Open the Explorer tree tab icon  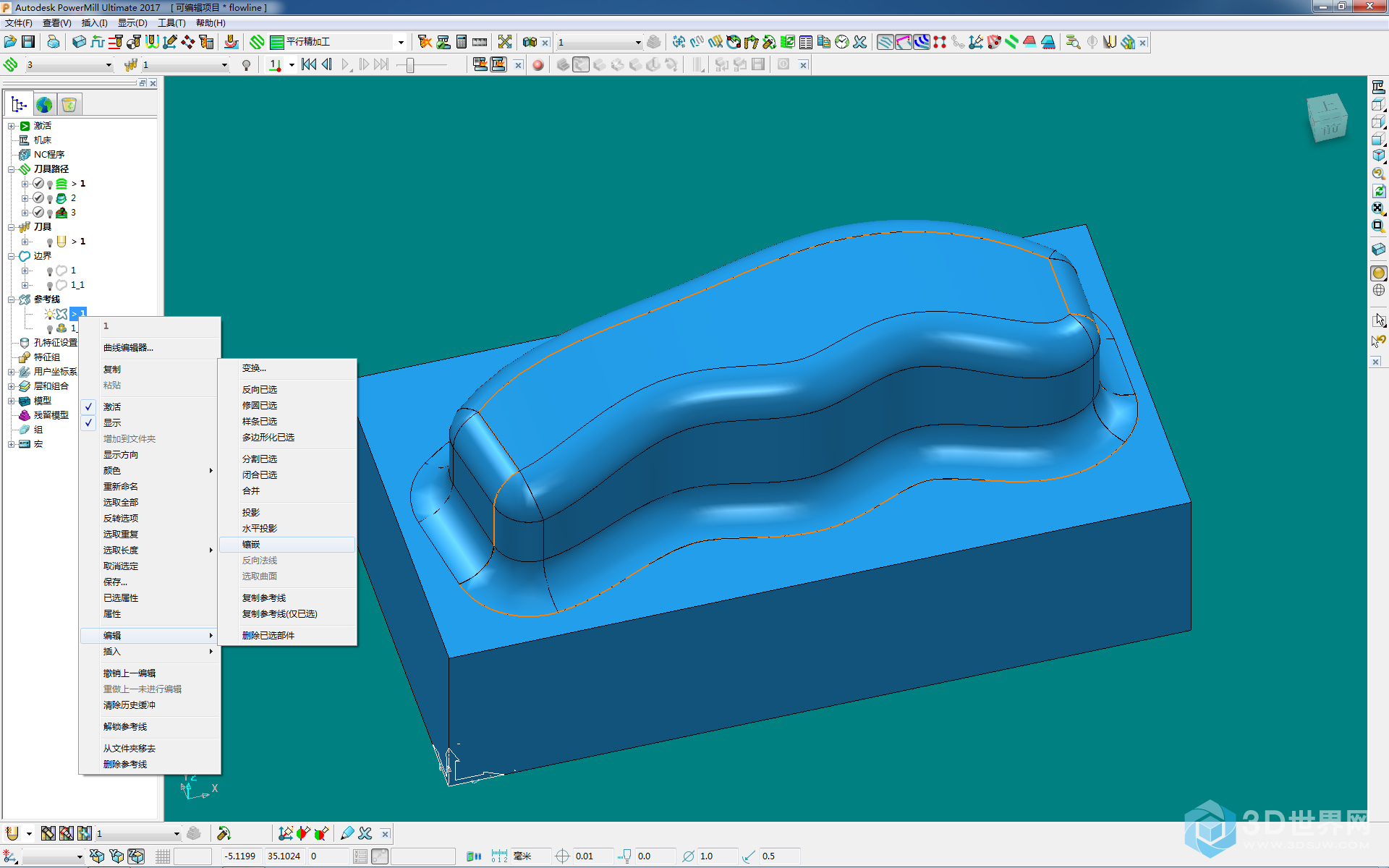(19, 105)
